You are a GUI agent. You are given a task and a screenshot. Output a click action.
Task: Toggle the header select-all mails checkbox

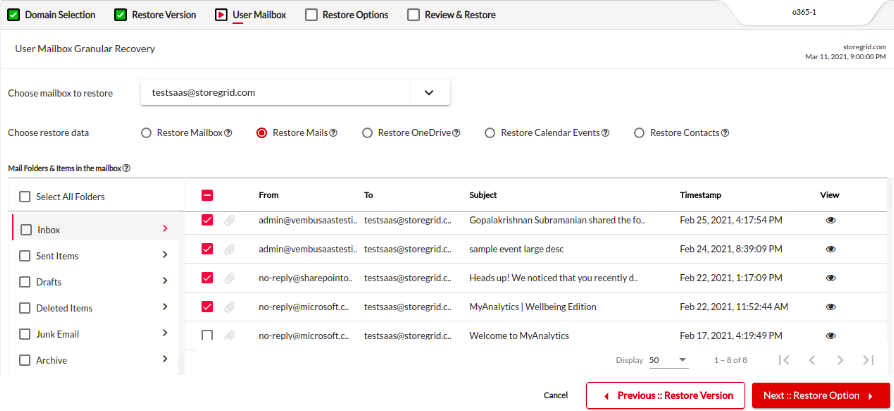tap(208, 195)
